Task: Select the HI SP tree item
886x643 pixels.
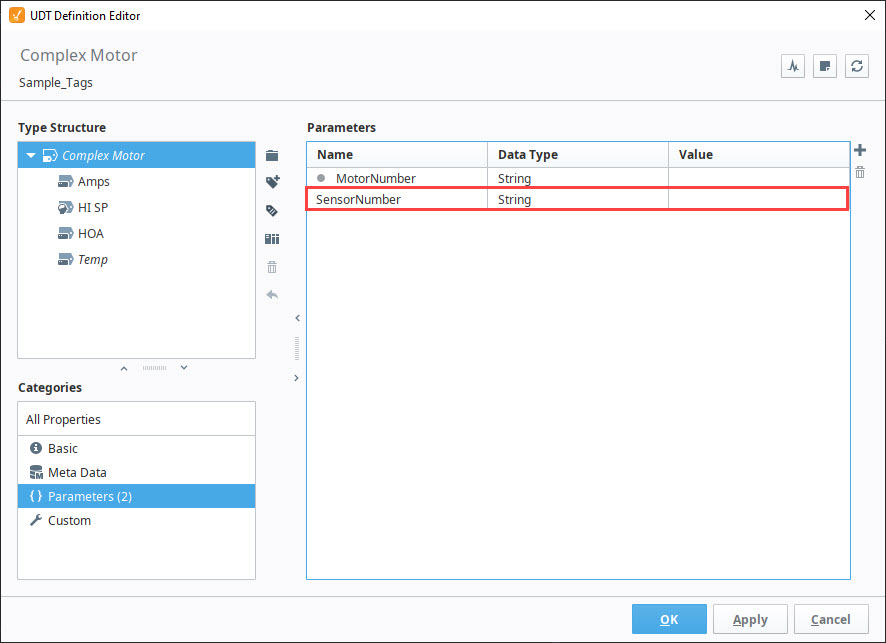Action: [x=136, y=207]
